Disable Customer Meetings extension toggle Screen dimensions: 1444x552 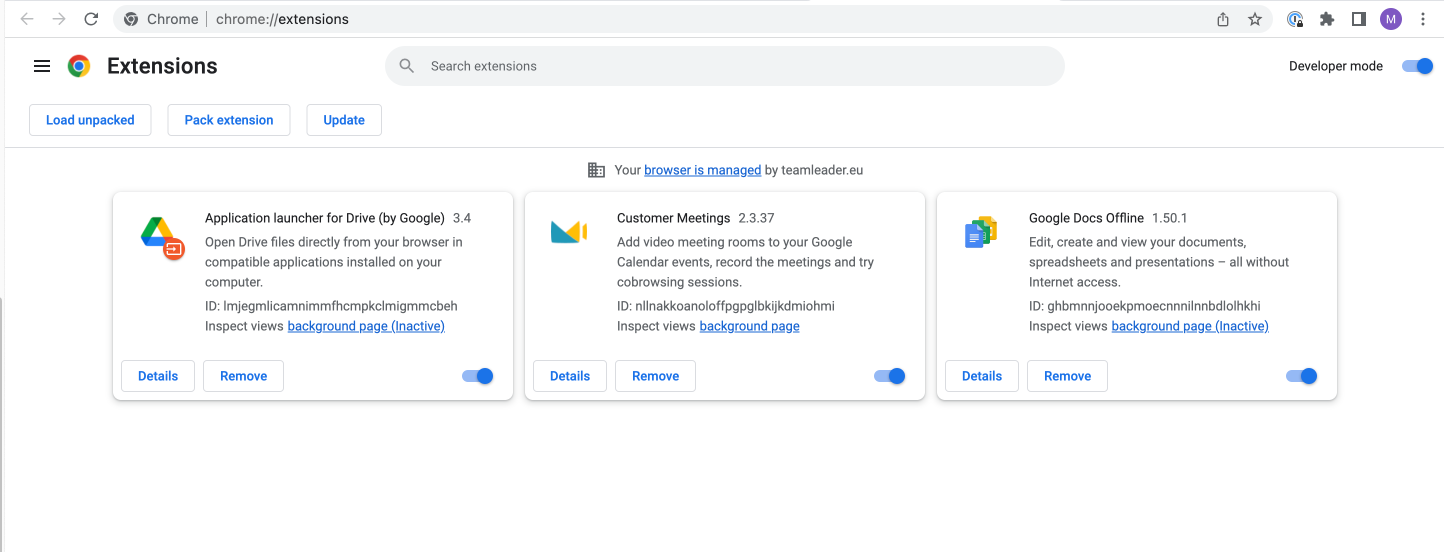890,376
